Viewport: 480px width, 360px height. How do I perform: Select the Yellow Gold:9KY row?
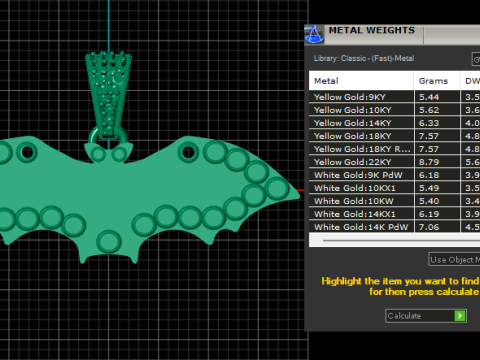coord(394,97)
